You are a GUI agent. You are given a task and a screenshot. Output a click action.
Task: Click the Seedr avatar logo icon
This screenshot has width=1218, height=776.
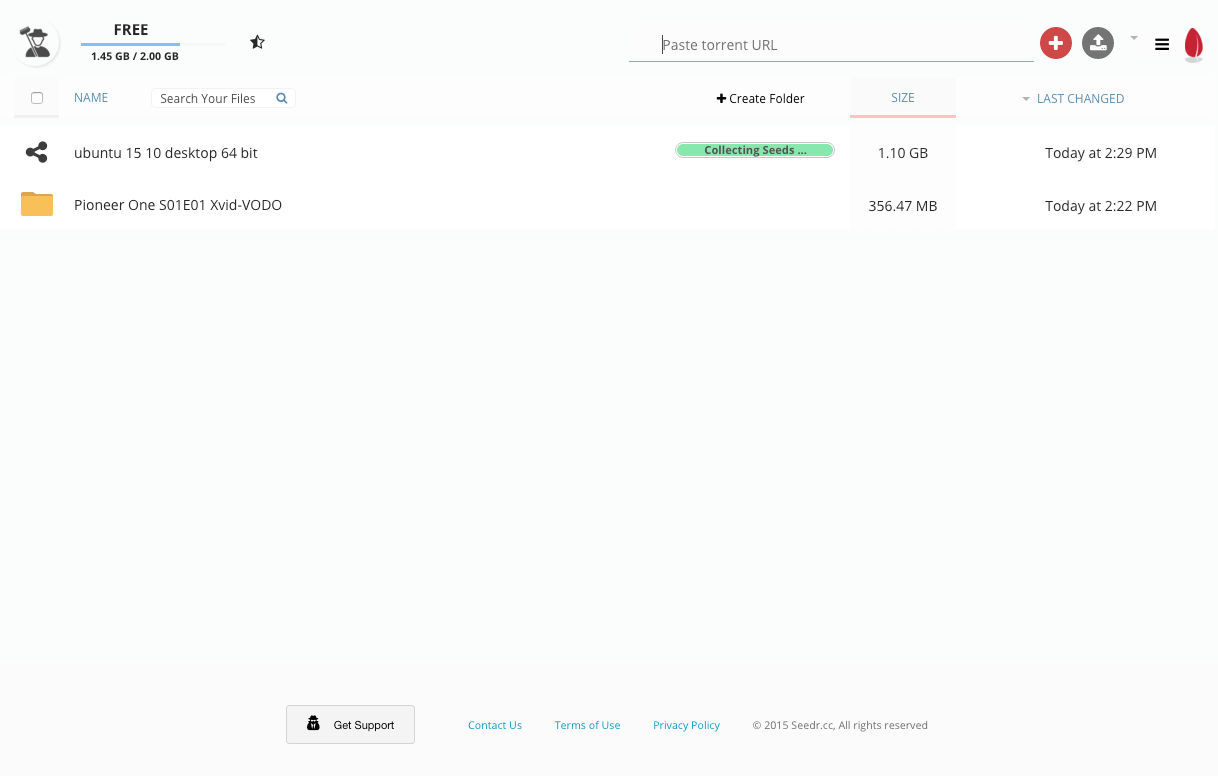coord(38,43)
